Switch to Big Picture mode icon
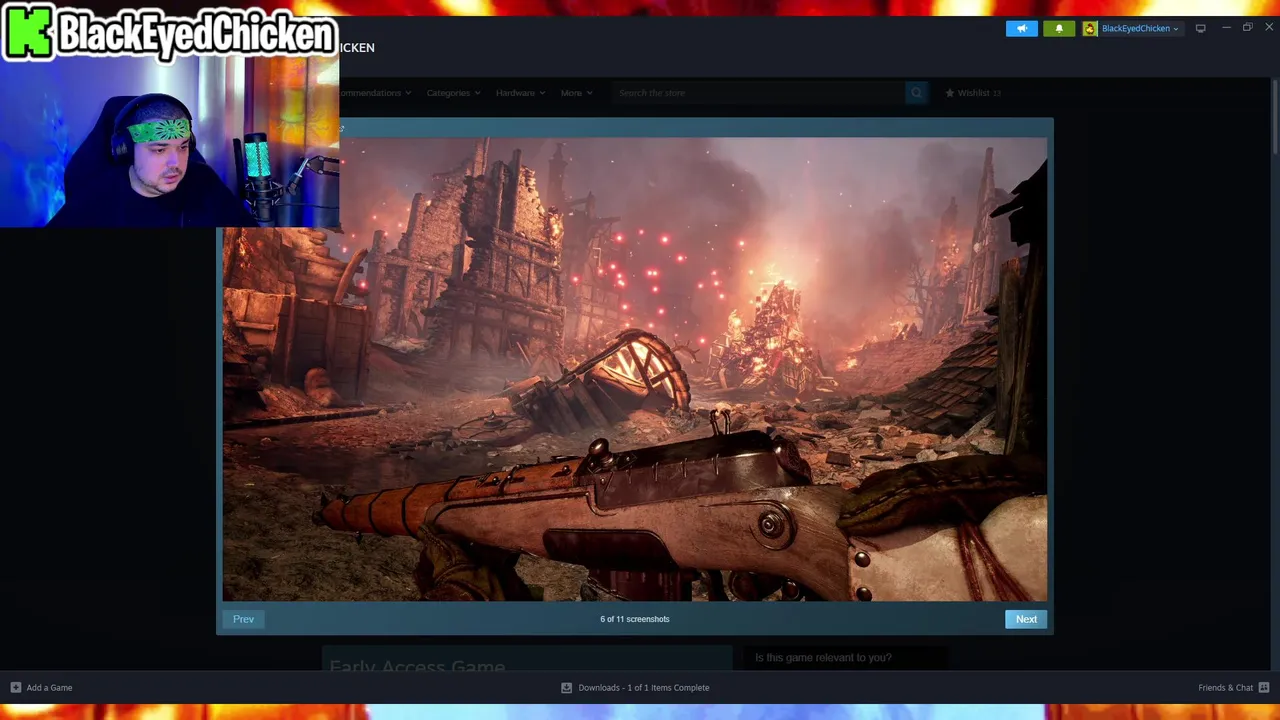Image resolution: width=1280 pixels, height=720 pixels. pos(1200,28)
